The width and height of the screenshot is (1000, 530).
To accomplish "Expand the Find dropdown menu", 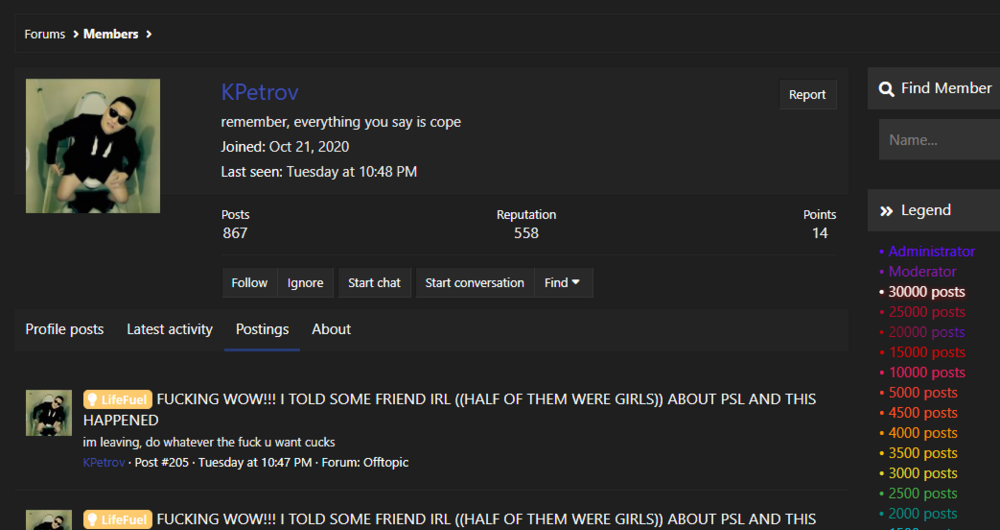I will [563, 283].
